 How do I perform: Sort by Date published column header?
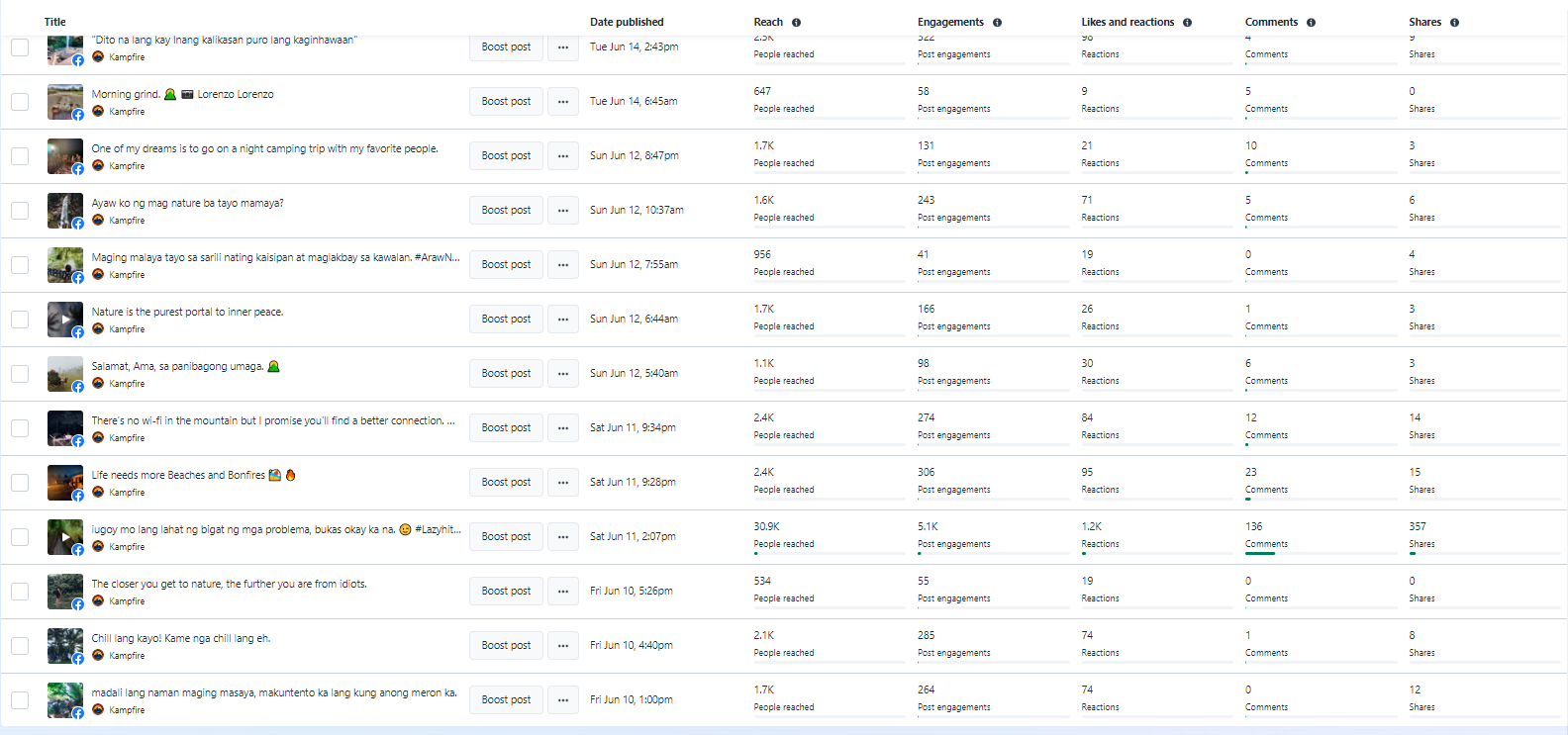[x=627, y=22]
